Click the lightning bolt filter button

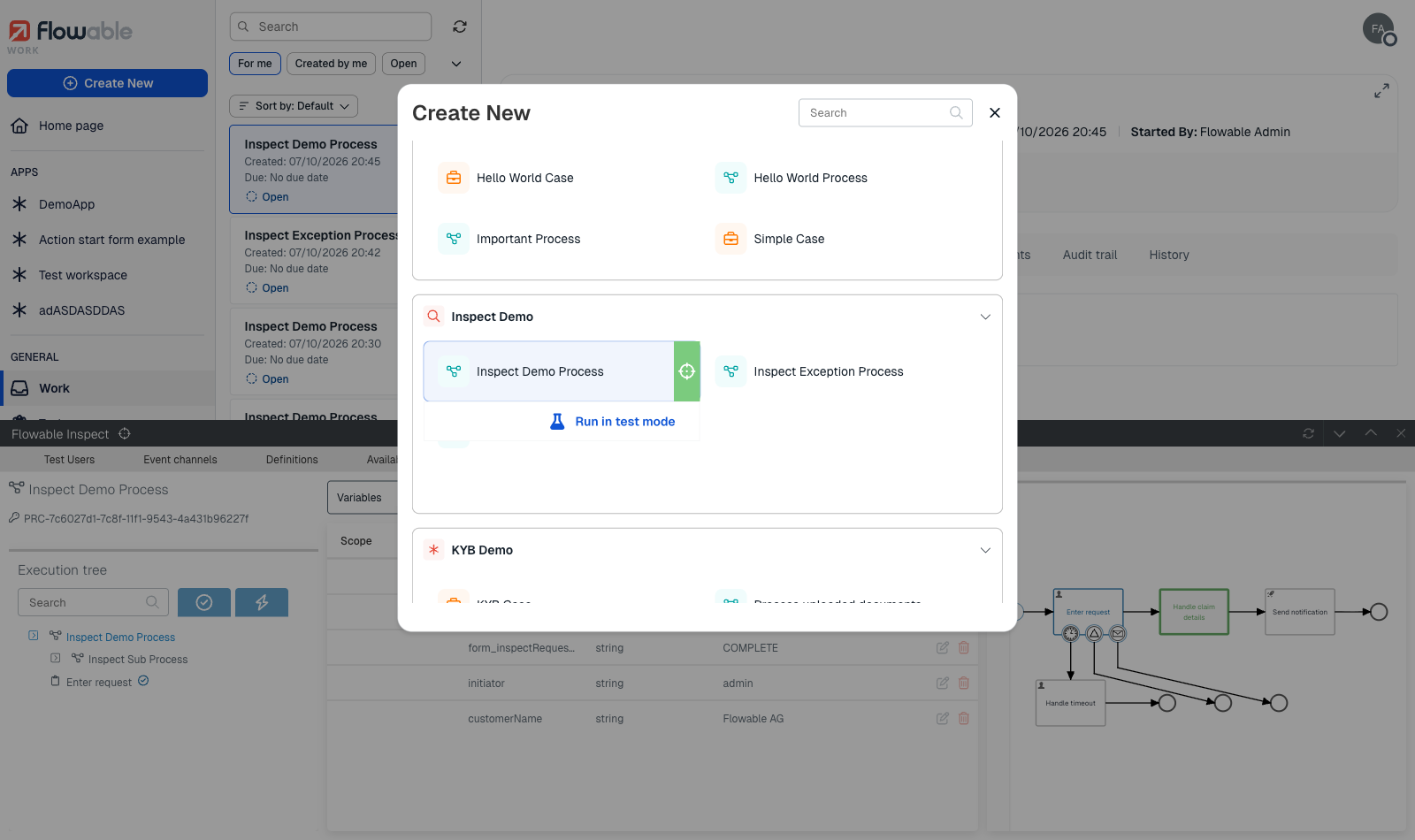(x=262, y=602)
